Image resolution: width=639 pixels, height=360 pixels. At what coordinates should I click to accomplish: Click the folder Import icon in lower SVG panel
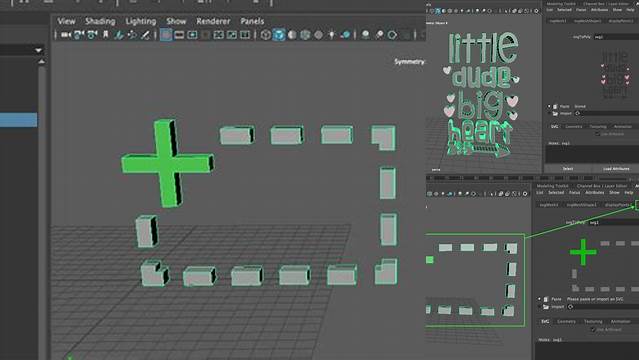[x=546, y=307]
